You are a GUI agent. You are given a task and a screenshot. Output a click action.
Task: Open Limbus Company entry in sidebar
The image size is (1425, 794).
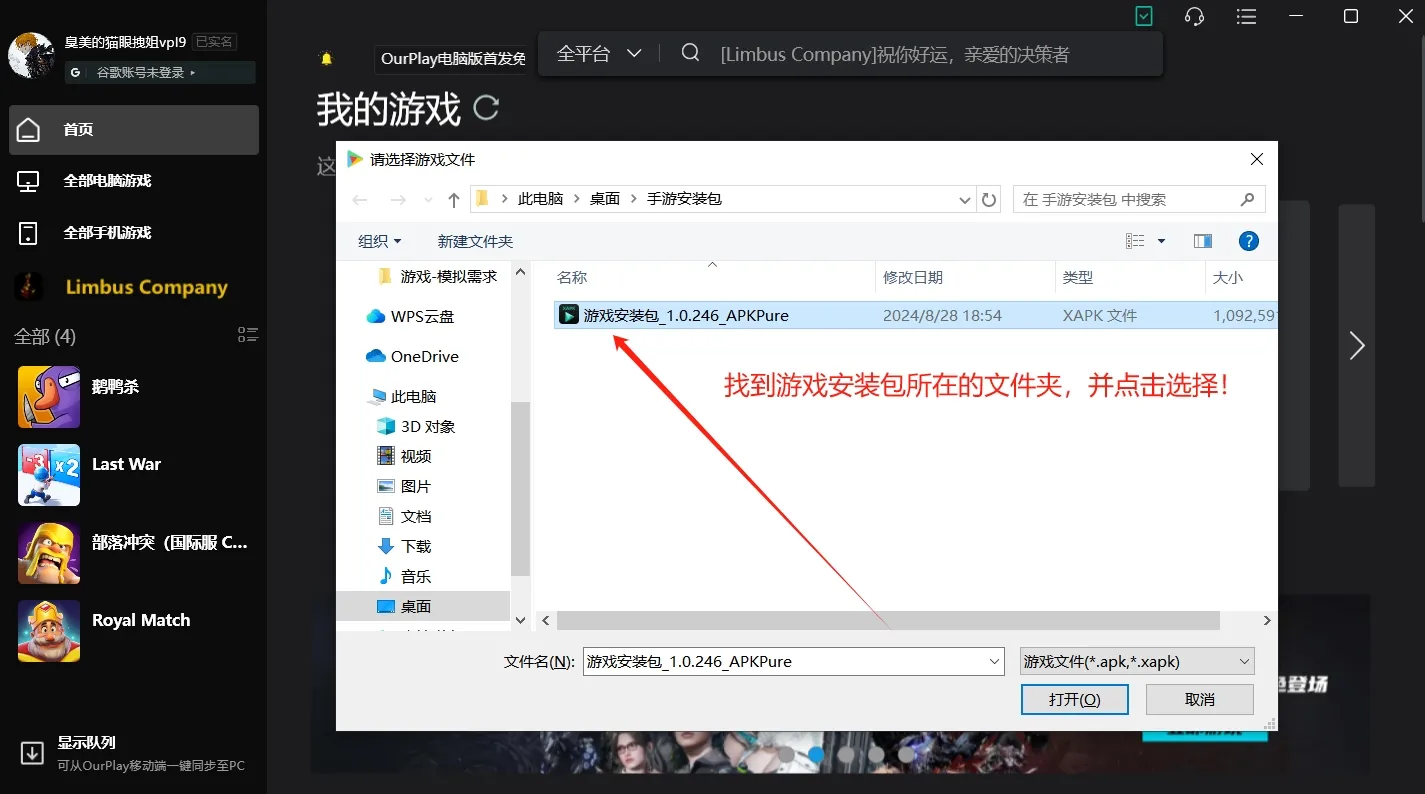[x=134, y=287]
